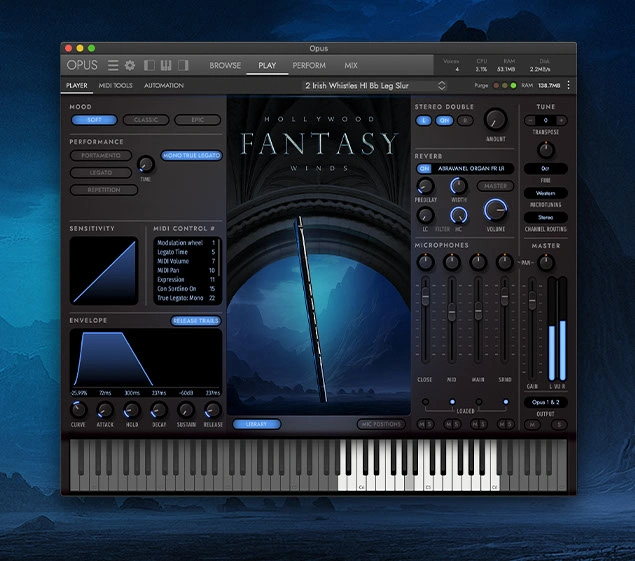The image size is (635, 561).
Task: Click the reverb filter HC knob
Action: (458, 215)
